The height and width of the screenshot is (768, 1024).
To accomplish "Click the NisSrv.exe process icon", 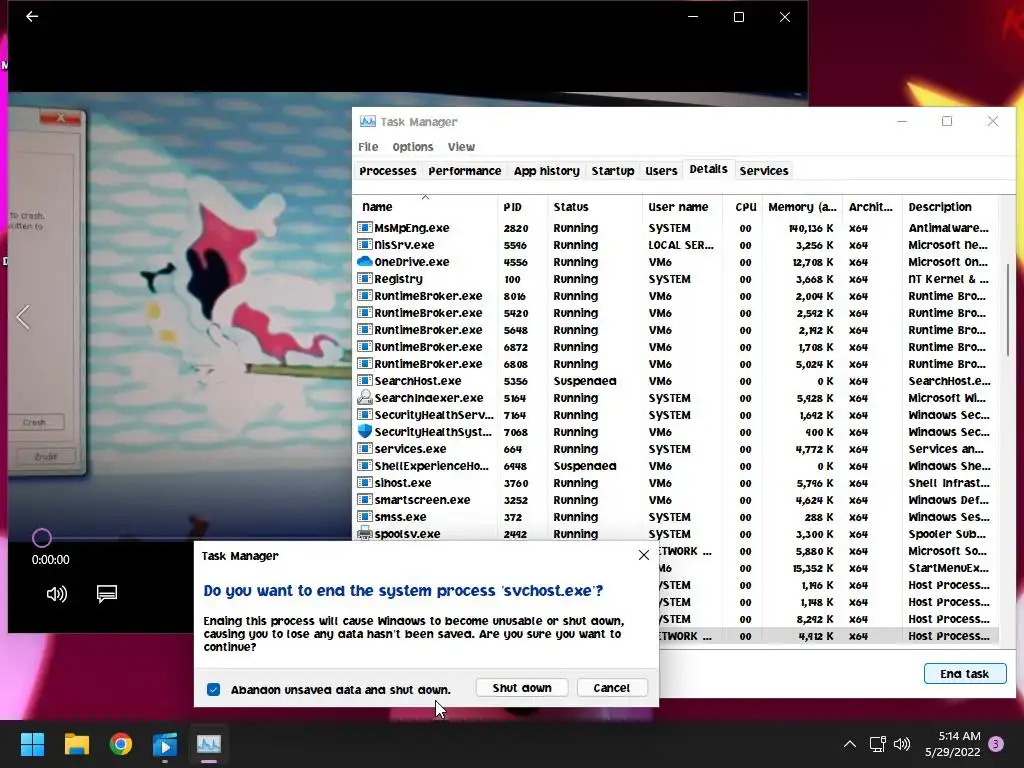I will [364, 245].
